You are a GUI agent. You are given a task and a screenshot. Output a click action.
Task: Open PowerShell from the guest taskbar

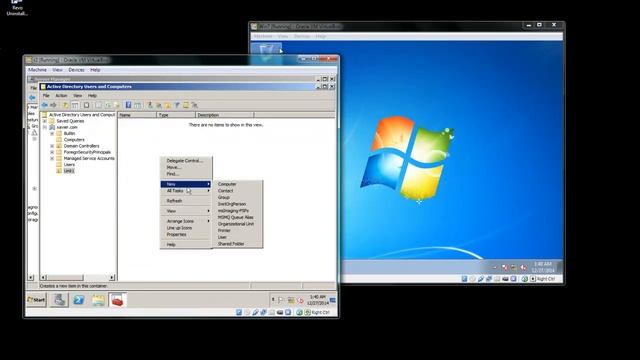pyautogui.click(x=79, y=300)
